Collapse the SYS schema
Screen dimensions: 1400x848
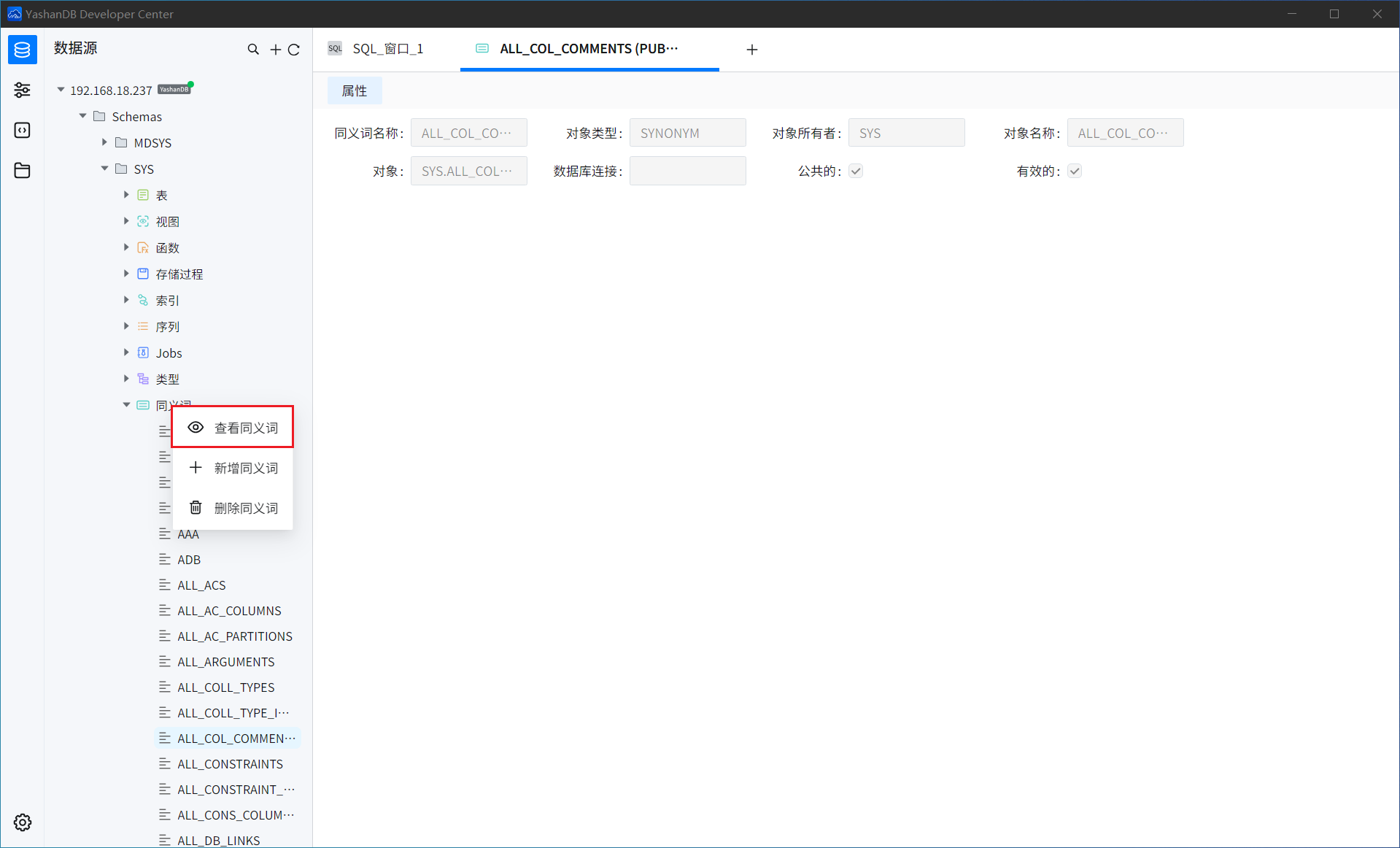pos(104,169)
